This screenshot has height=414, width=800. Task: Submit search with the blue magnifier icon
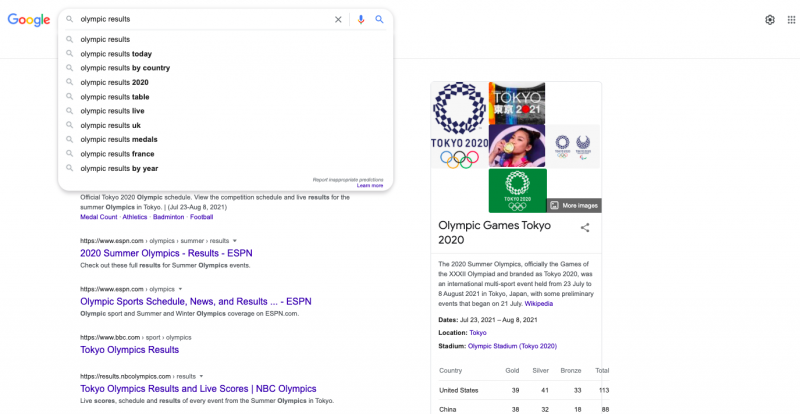click(379, 19)
